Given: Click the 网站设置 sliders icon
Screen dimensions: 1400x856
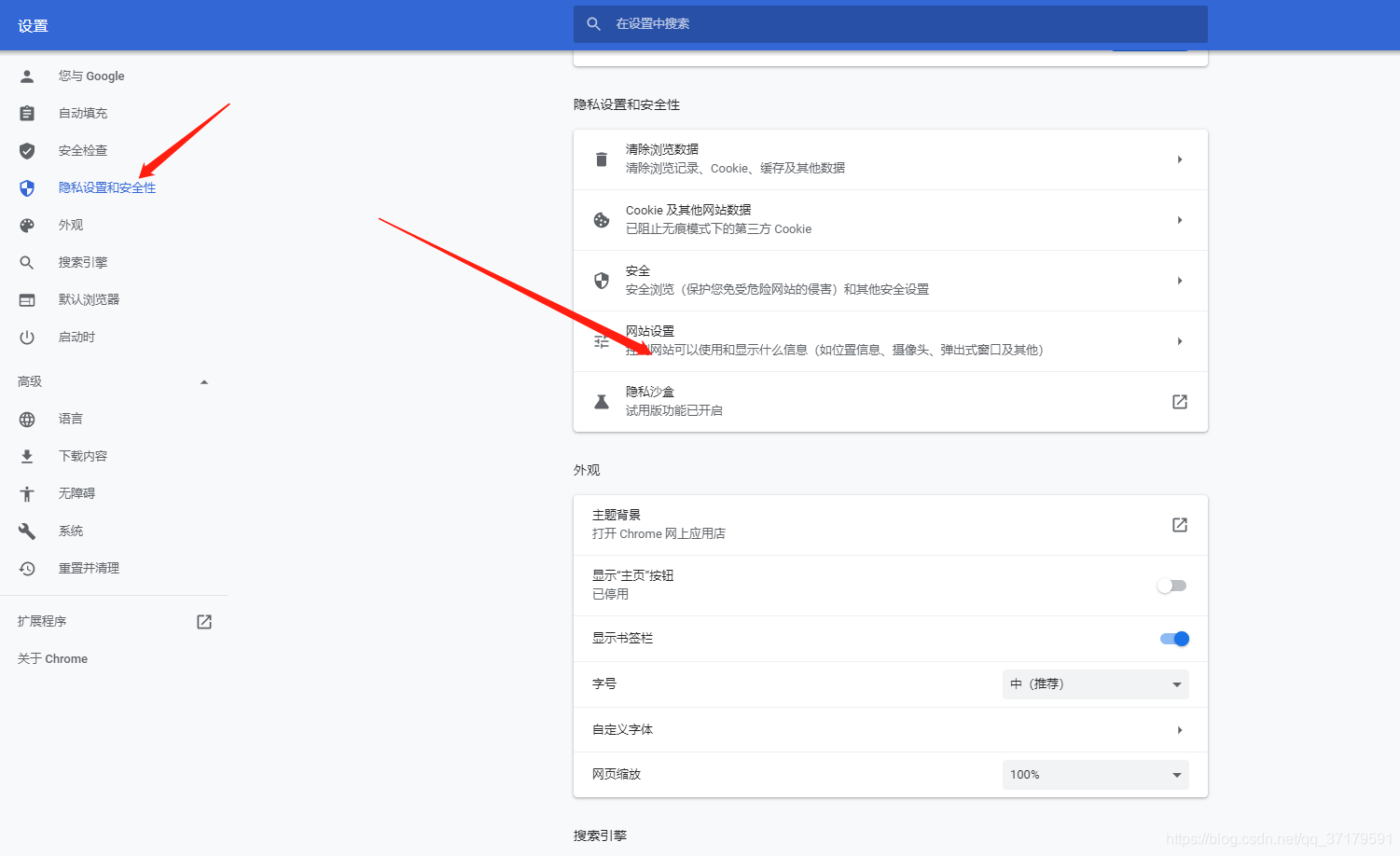Looking at the screenshot, I should [601, 341].
